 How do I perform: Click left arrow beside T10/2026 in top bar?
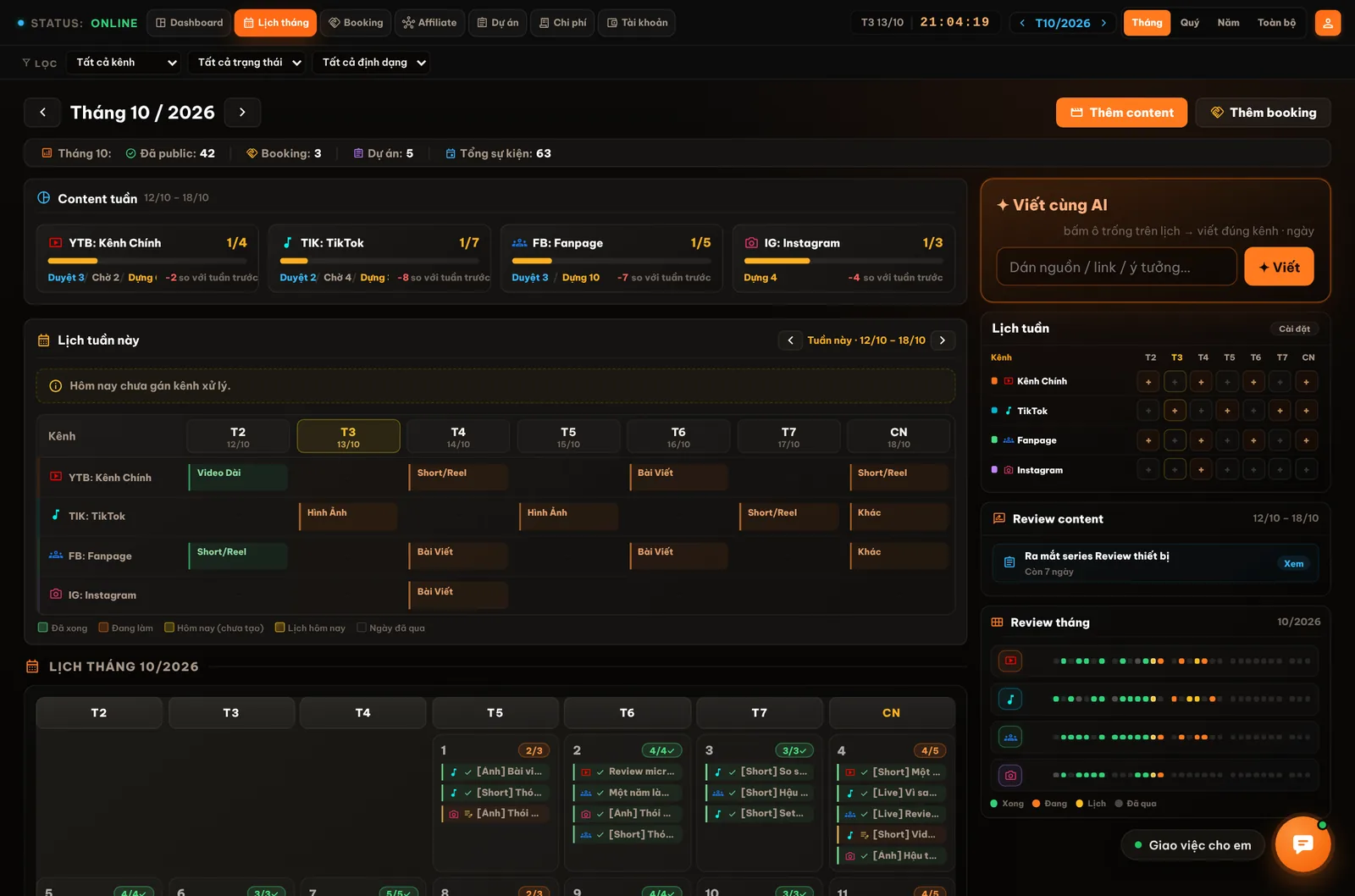tap(1022, 23)
